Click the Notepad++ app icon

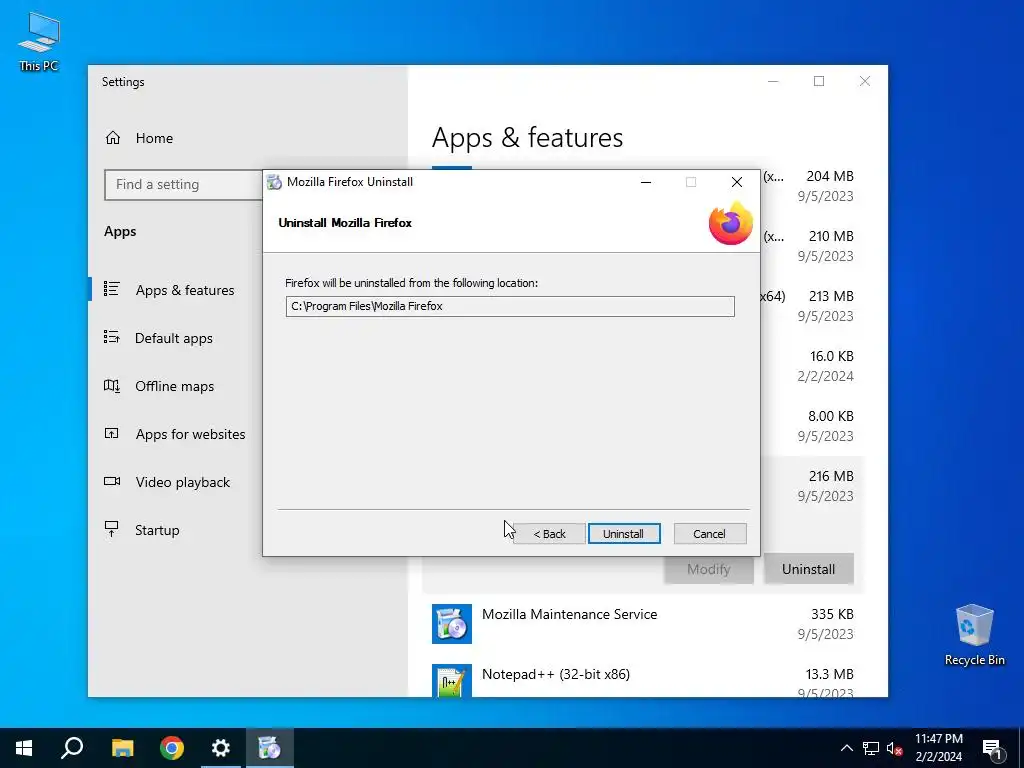tap(452, 681)
